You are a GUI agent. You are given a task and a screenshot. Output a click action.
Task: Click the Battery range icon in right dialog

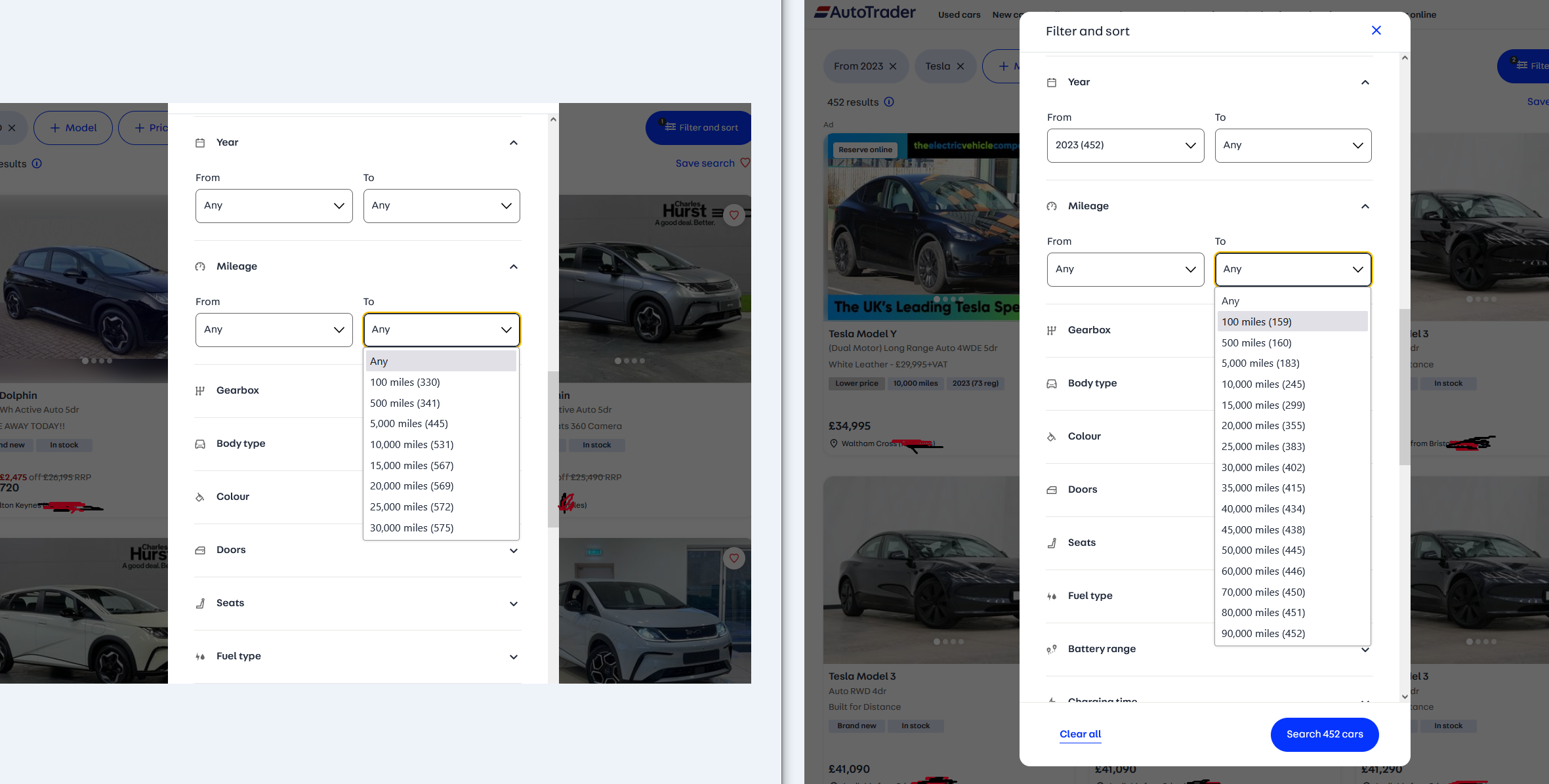[x=1052, y=650]
